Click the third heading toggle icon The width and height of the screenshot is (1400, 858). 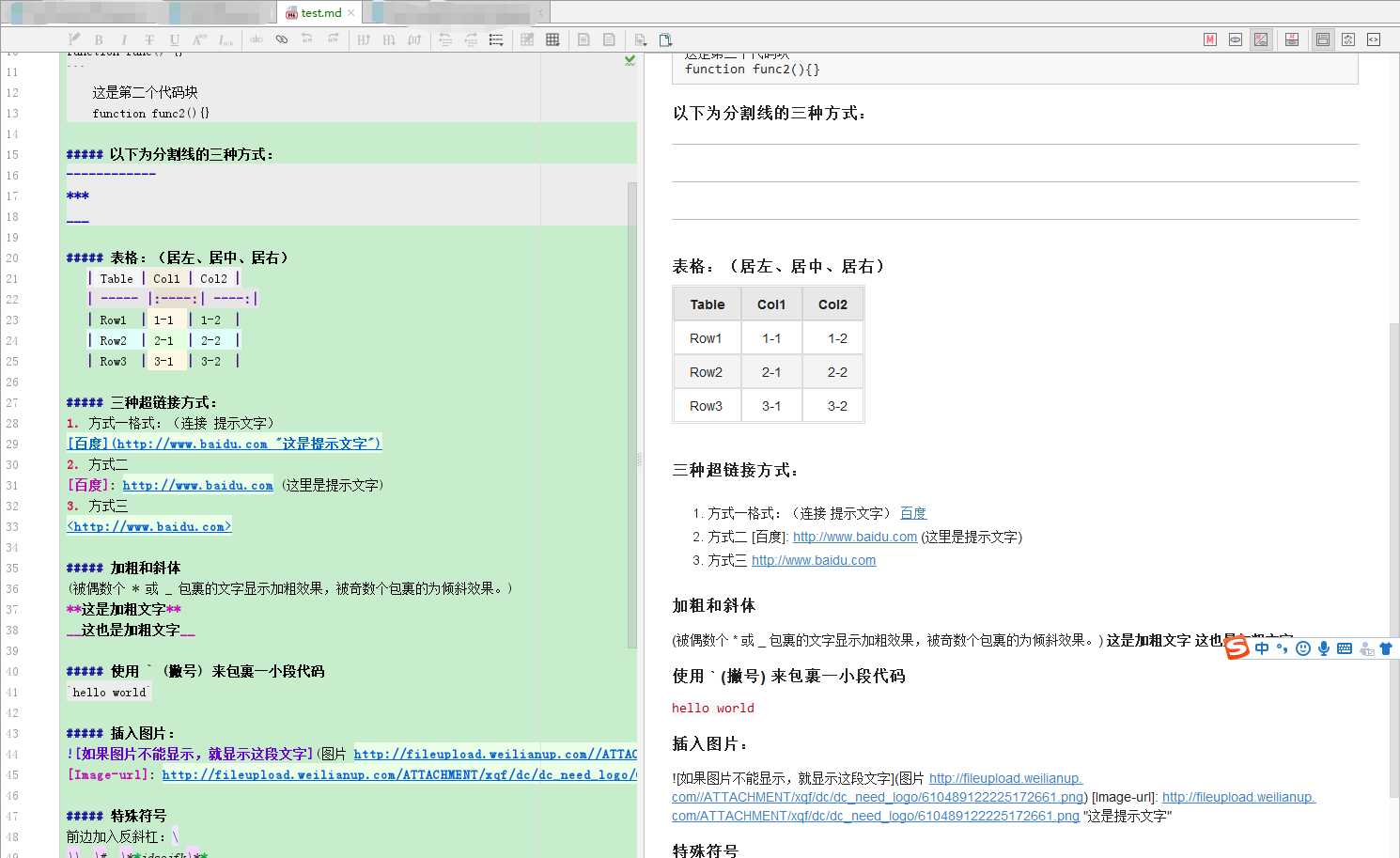pos(414,39)
